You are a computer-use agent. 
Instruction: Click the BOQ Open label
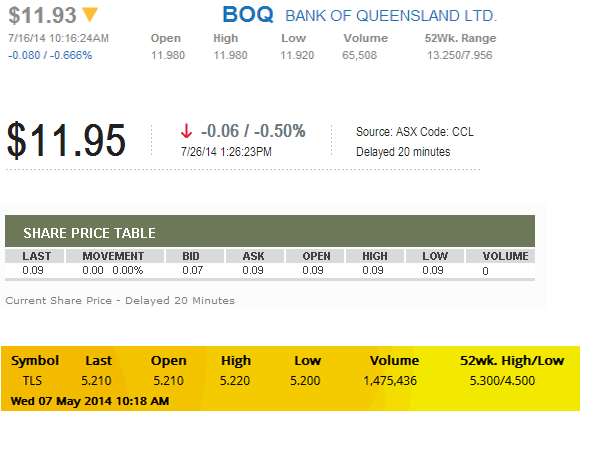tap(165, 38)
